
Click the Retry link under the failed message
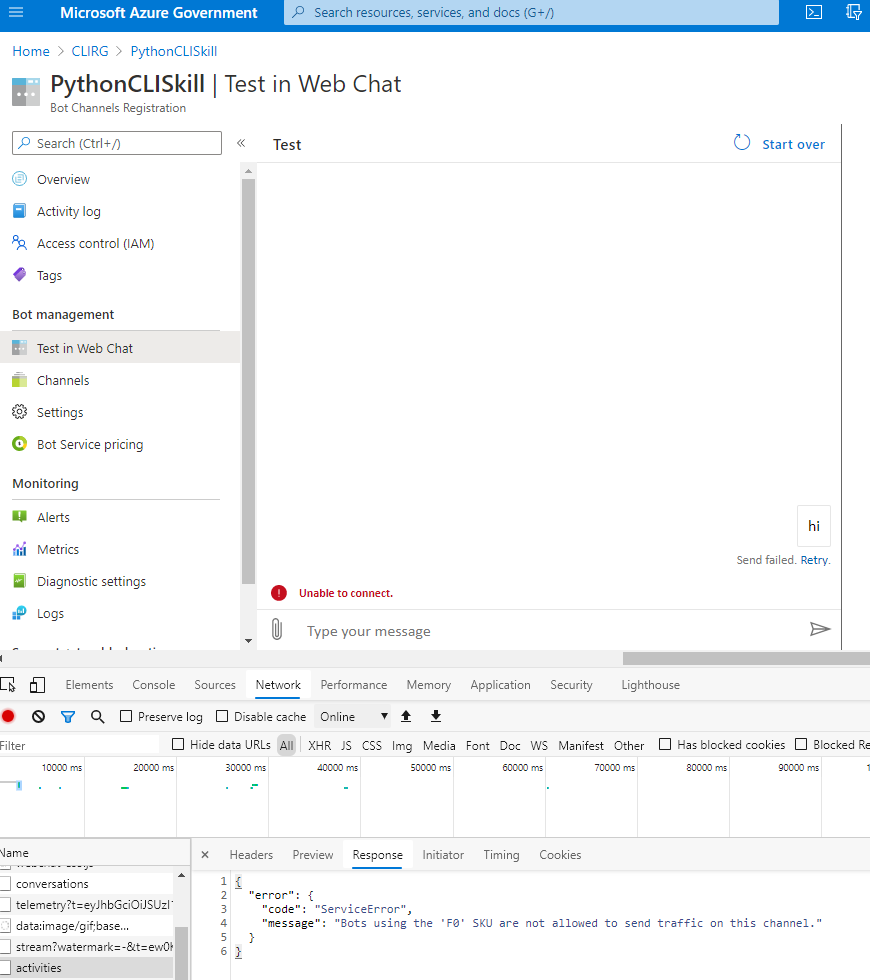(x=814, y=560)
